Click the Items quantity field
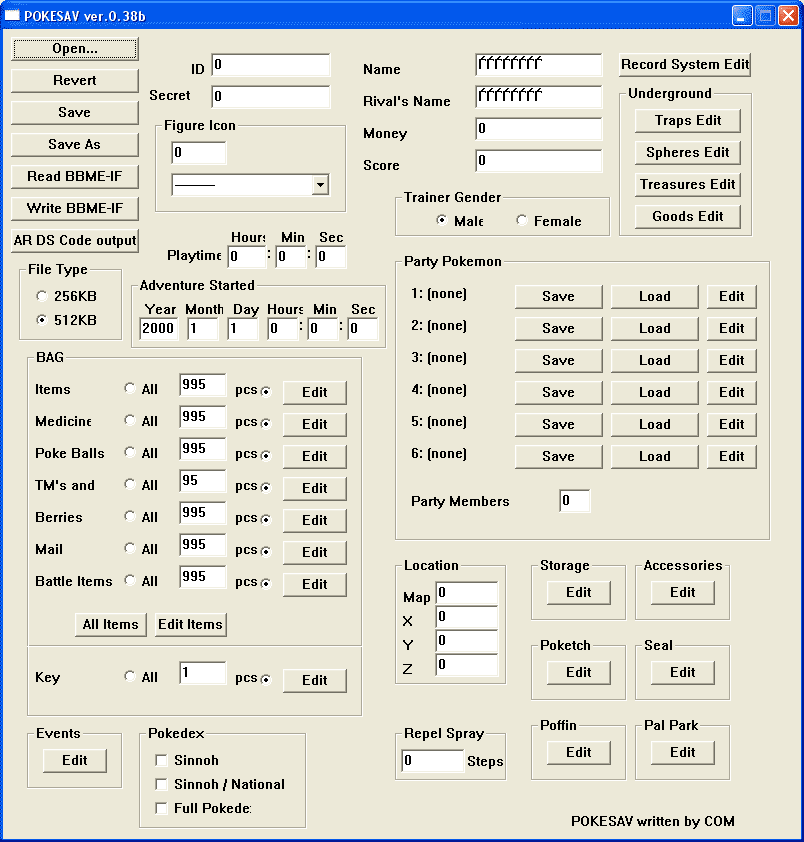Image resolution: width=804 pixels, height=842 pixels. 202,385
